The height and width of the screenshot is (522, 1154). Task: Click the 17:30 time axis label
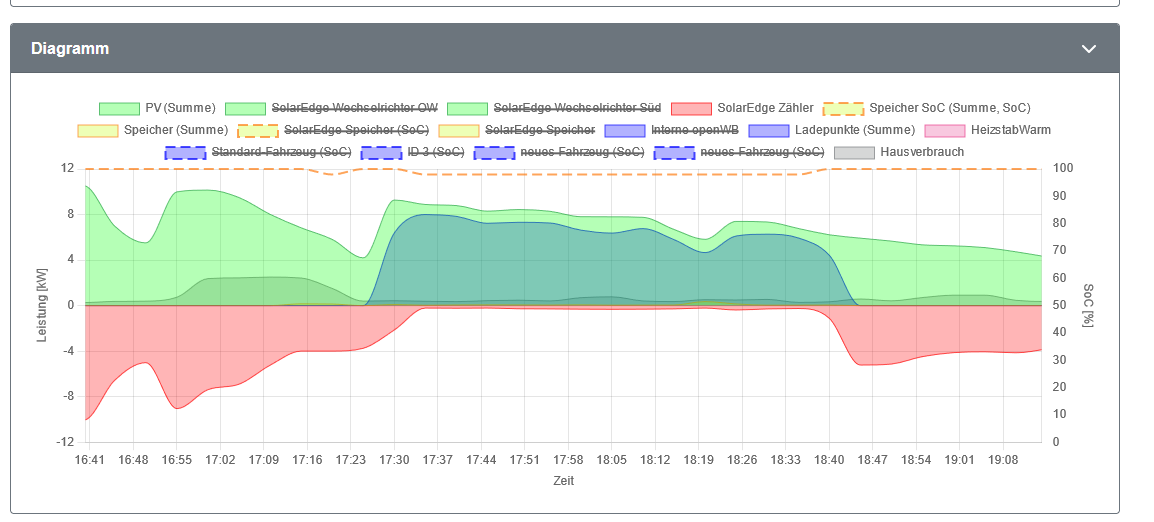click(394, 460)
